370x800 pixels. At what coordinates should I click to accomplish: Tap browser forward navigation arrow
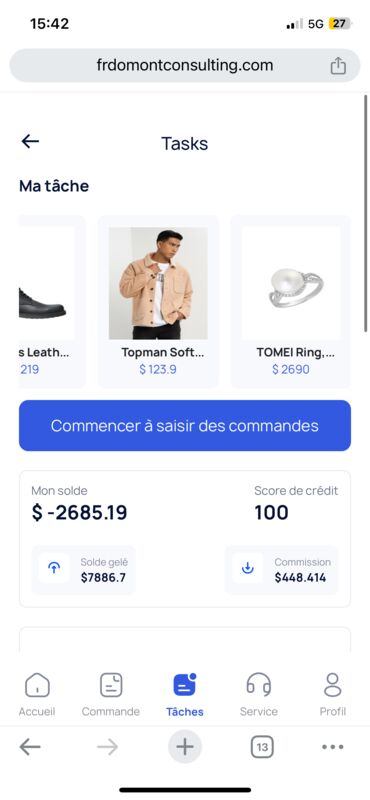point(107,747)
